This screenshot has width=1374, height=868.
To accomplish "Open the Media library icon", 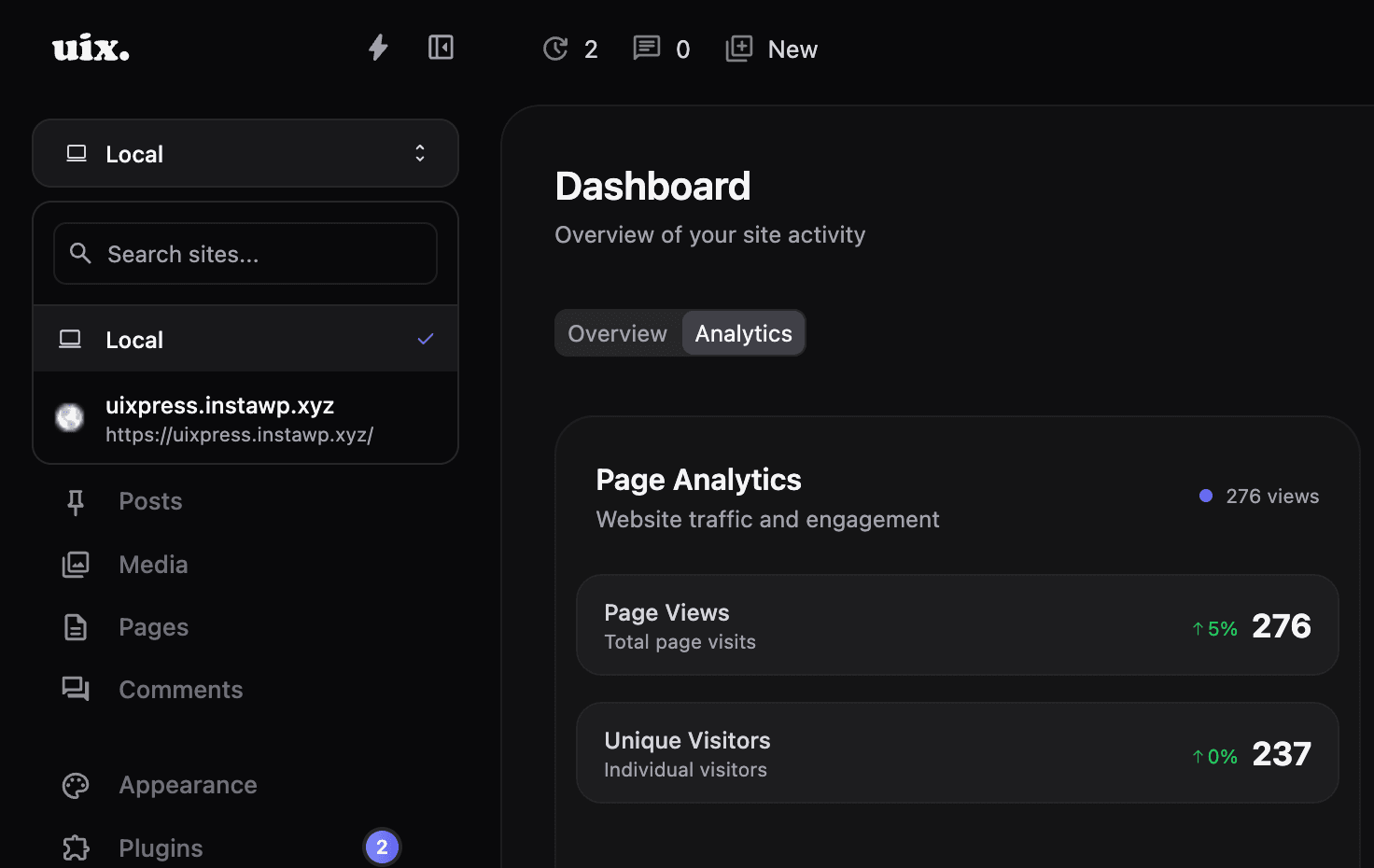I will pyautogui.click(x=75, y=564).
